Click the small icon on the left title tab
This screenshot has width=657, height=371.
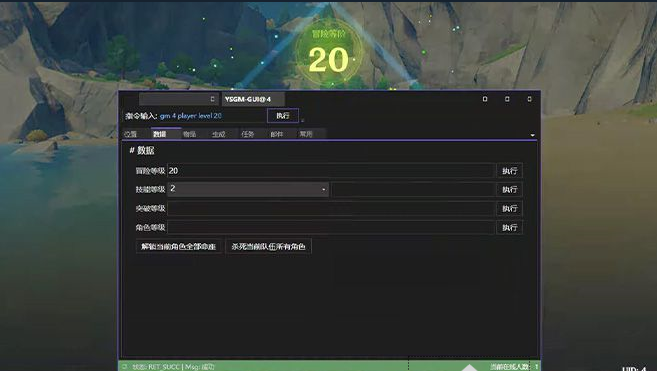[212, 99]
